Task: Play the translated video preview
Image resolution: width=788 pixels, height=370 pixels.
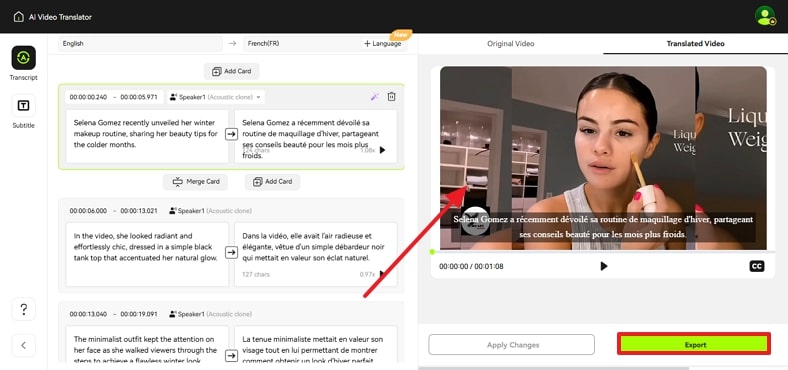Action: pos(604,266)
